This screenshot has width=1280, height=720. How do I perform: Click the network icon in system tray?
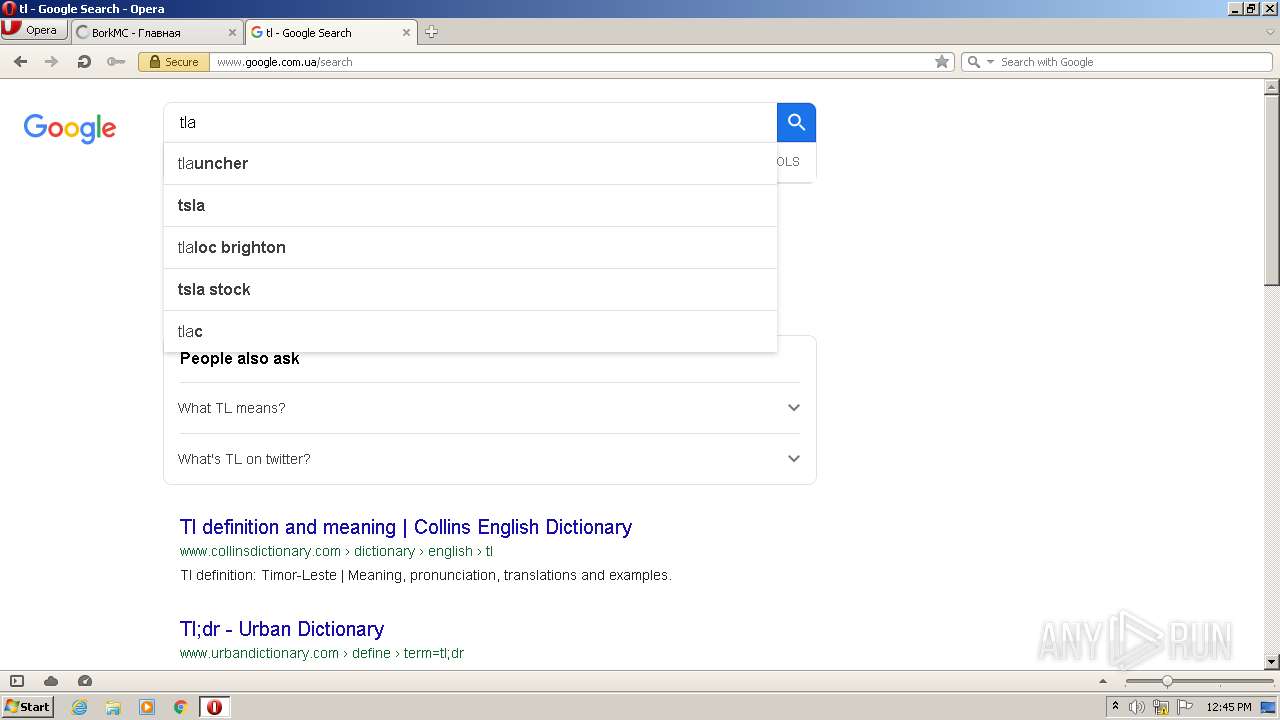pyautogui.click(x=1160, y=707)
